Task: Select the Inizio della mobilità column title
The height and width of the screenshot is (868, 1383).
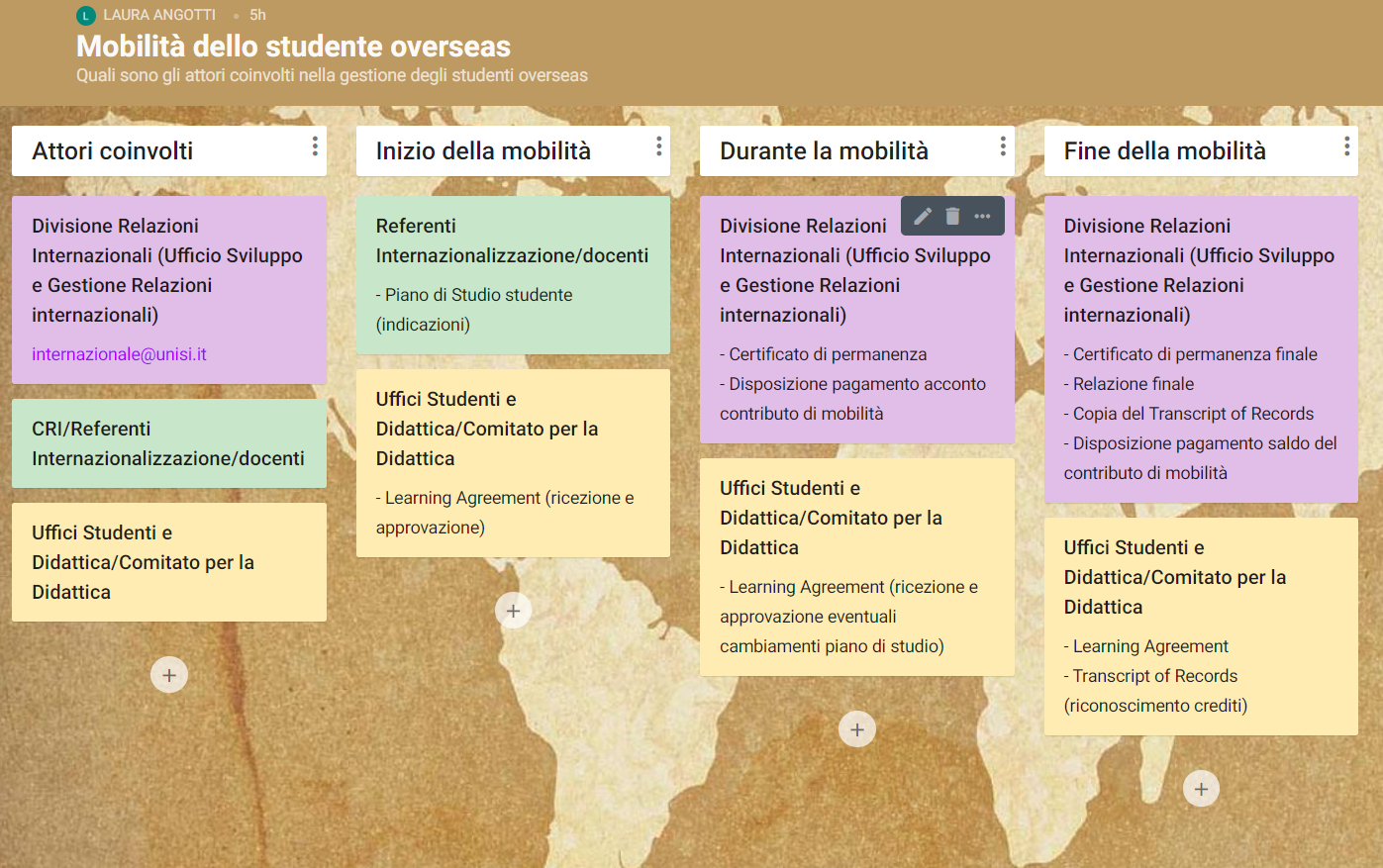Action: coord(483,150)
